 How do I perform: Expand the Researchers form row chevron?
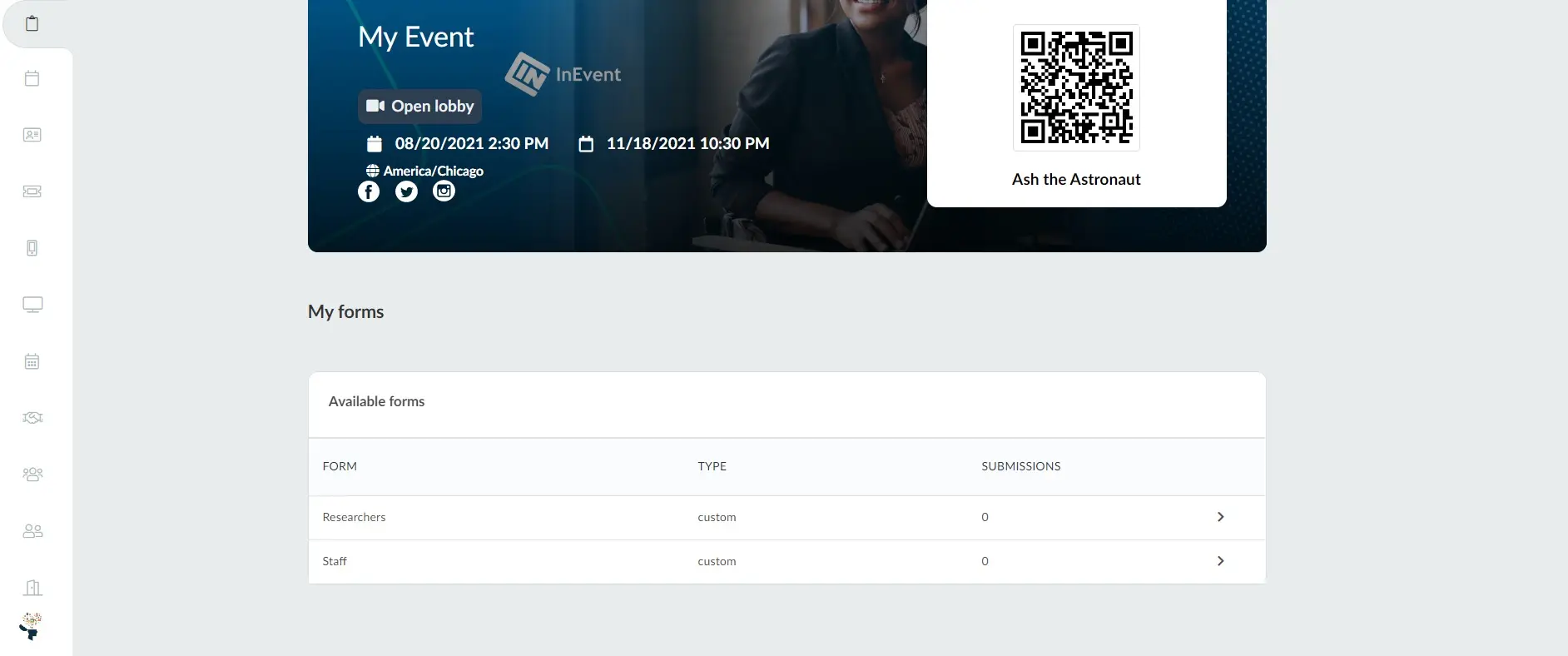point(1220,517)
